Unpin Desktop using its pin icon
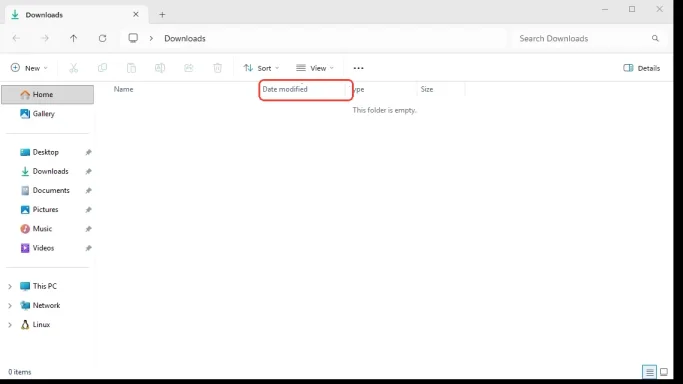The width and height of the screenshot is (683, 384). click(88, 152)
